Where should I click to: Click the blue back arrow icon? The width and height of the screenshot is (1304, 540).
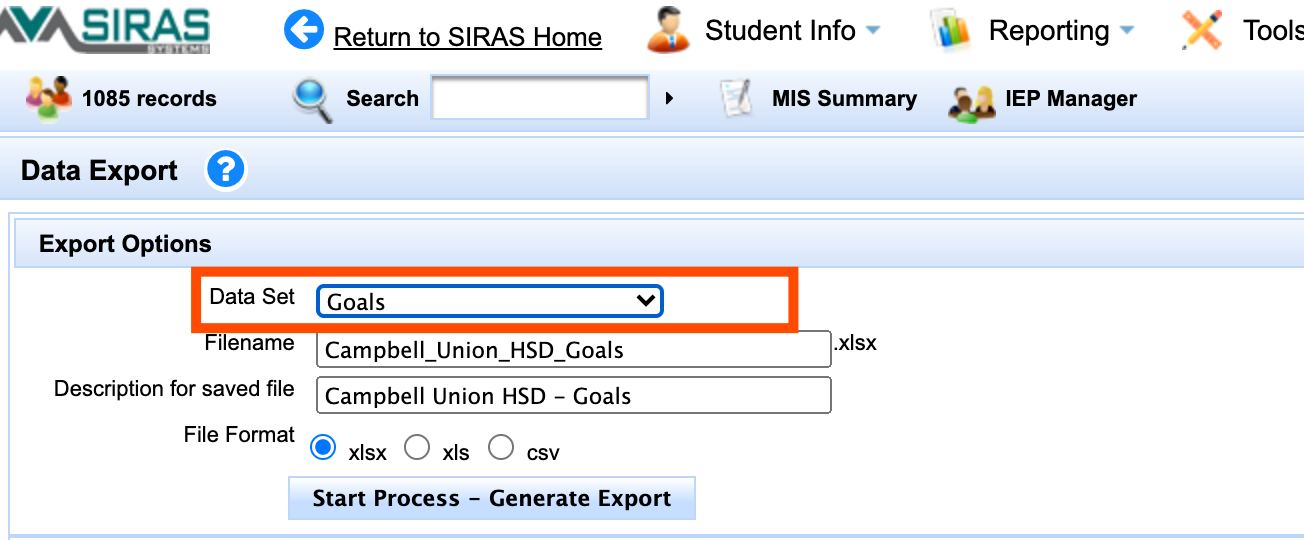coord(304,30)
